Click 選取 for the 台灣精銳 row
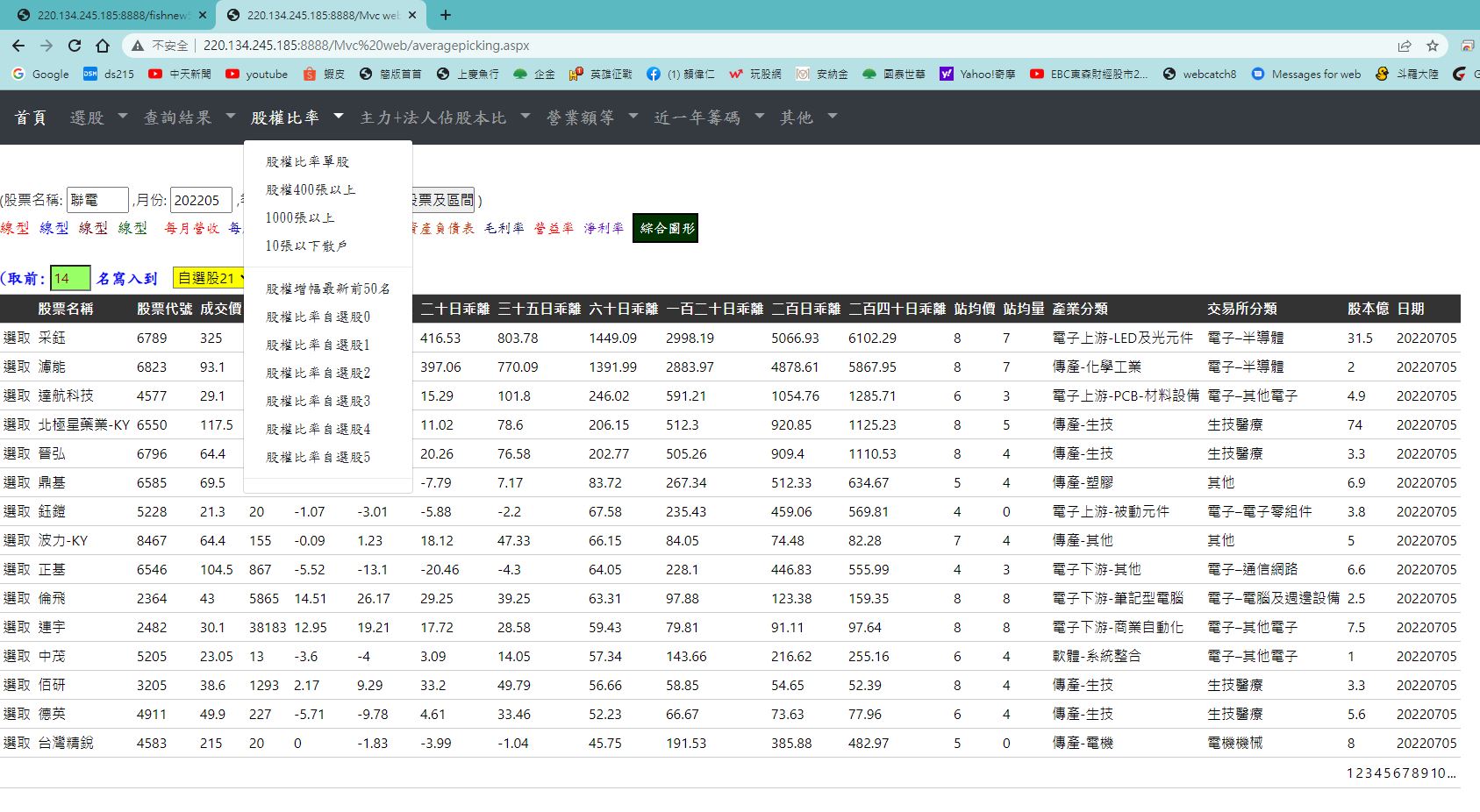 coord(17,743)
